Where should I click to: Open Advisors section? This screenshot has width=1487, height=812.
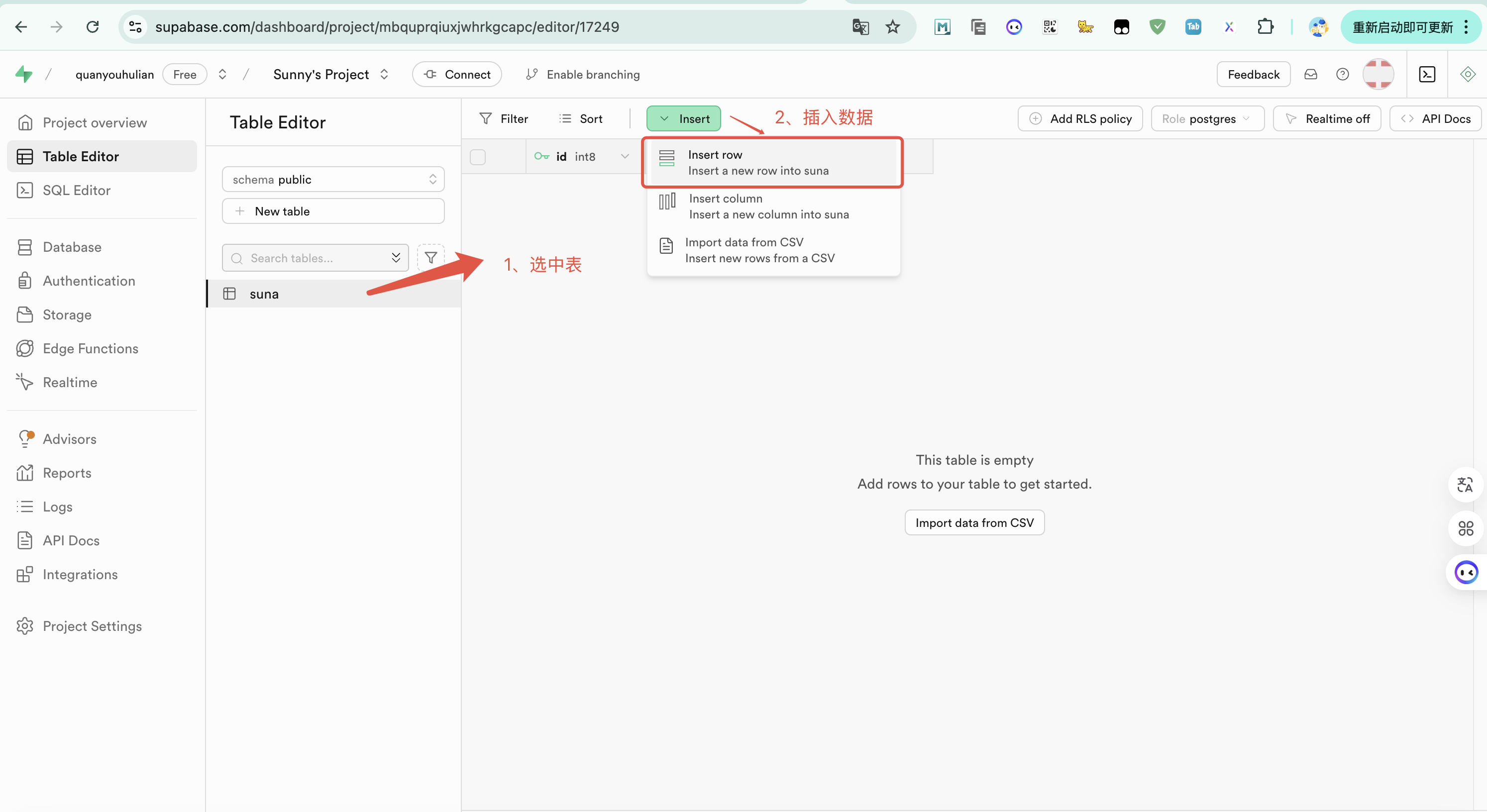click(x=69, y=439)
